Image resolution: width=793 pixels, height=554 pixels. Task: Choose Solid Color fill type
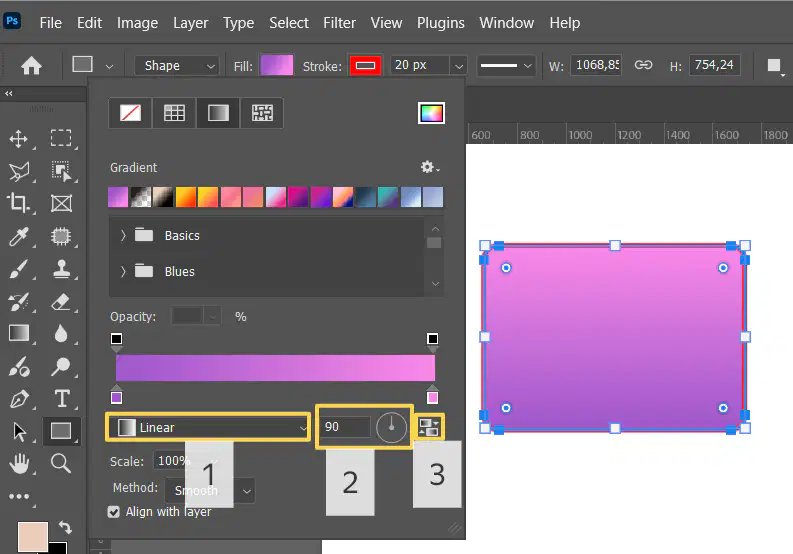click(x=174, y=113)
